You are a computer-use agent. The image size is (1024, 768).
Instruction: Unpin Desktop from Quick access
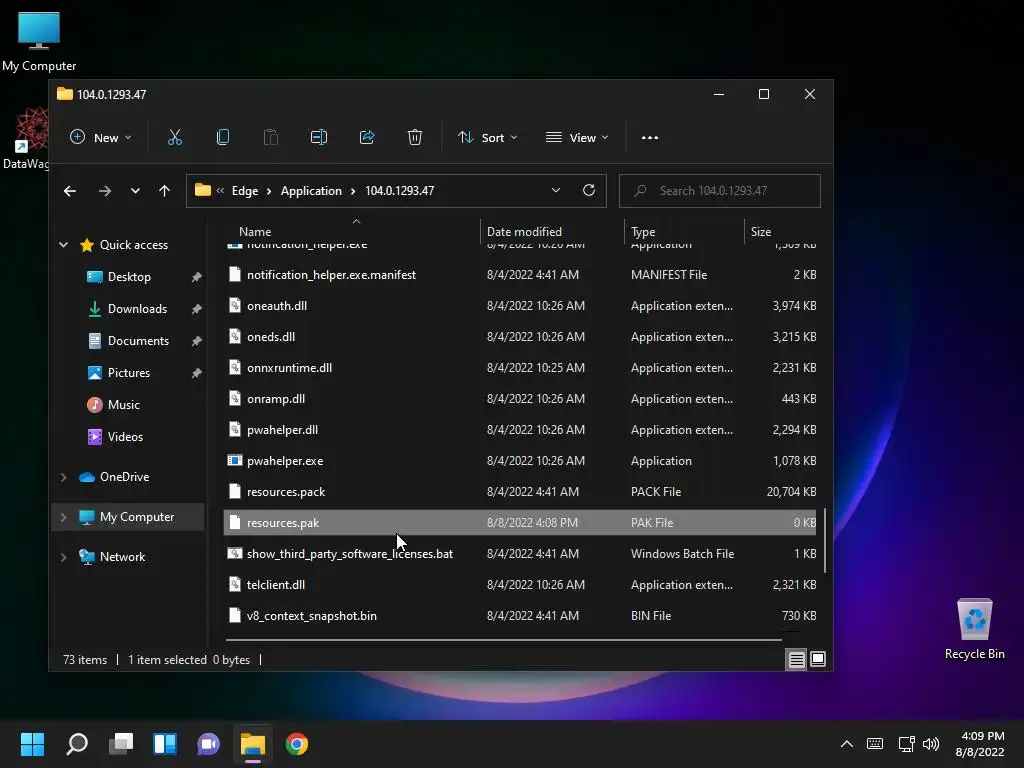click(x=197, y=277)
